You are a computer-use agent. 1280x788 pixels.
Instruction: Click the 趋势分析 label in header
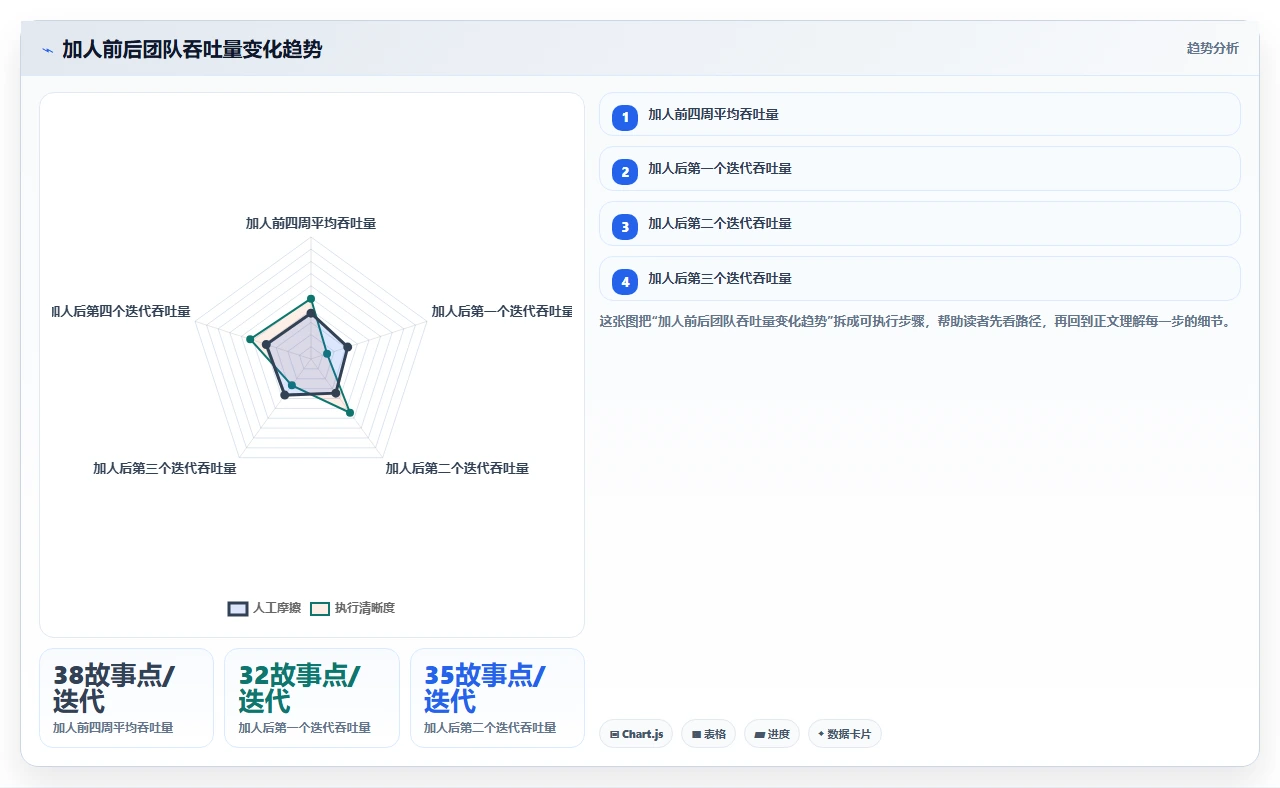(1212, 48)
